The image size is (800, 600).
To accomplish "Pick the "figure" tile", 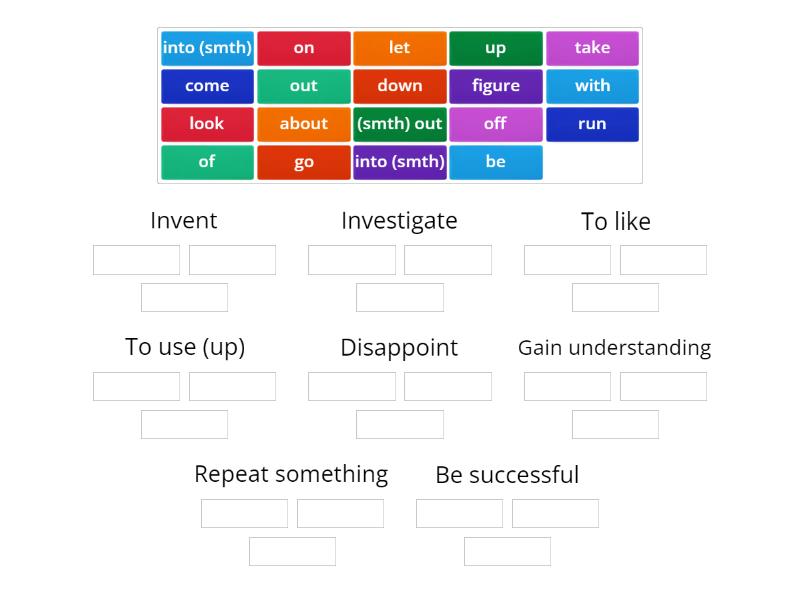I will [496, 85].
